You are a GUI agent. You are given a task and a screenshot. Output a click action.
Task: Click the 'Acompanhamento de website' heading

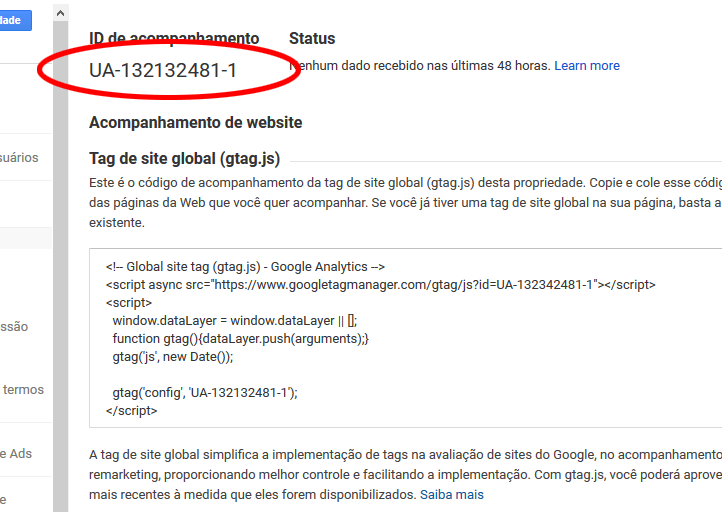(x=196, y=122)
